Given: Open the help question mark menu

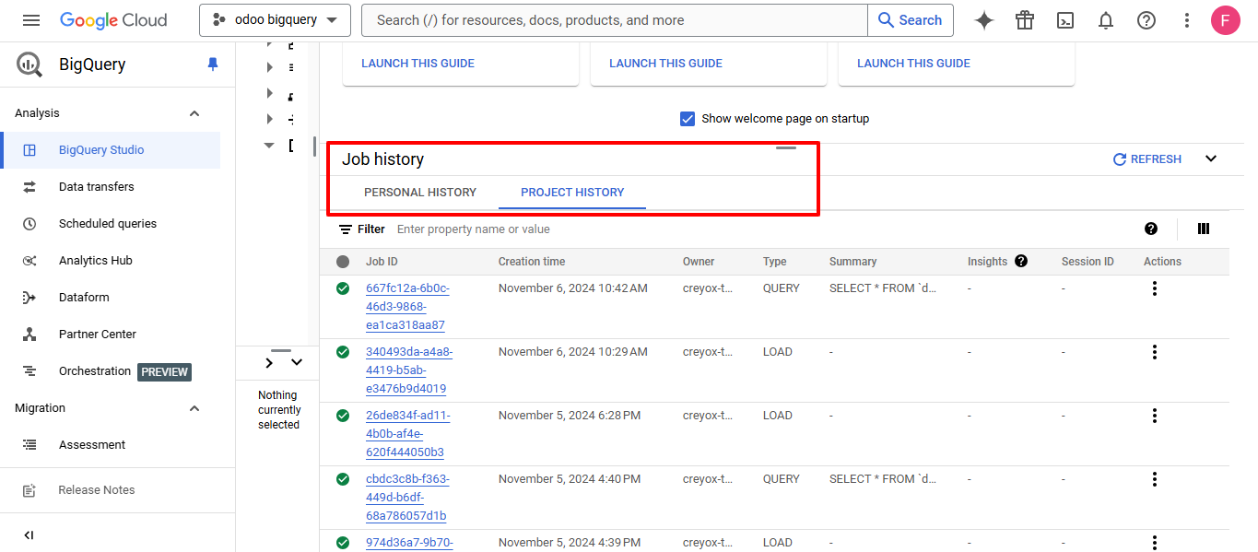Looking at the screenshot, I should pyautogui.click(x=1146, y=20).
